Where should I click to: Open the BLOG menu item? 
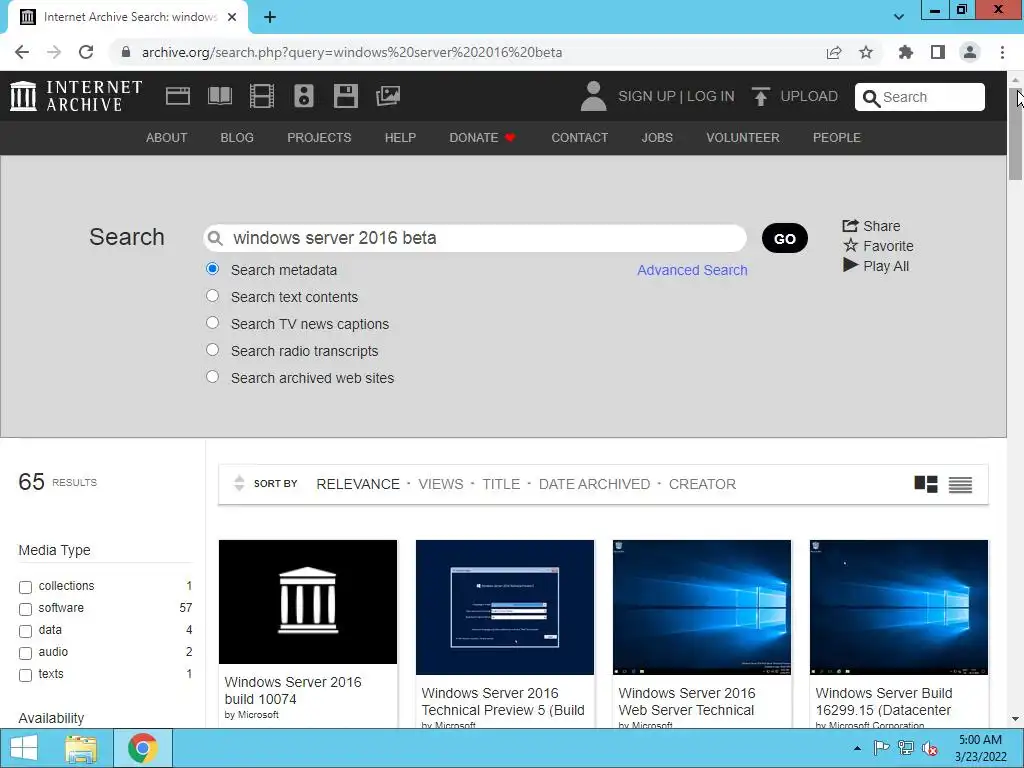coord(237,138)
